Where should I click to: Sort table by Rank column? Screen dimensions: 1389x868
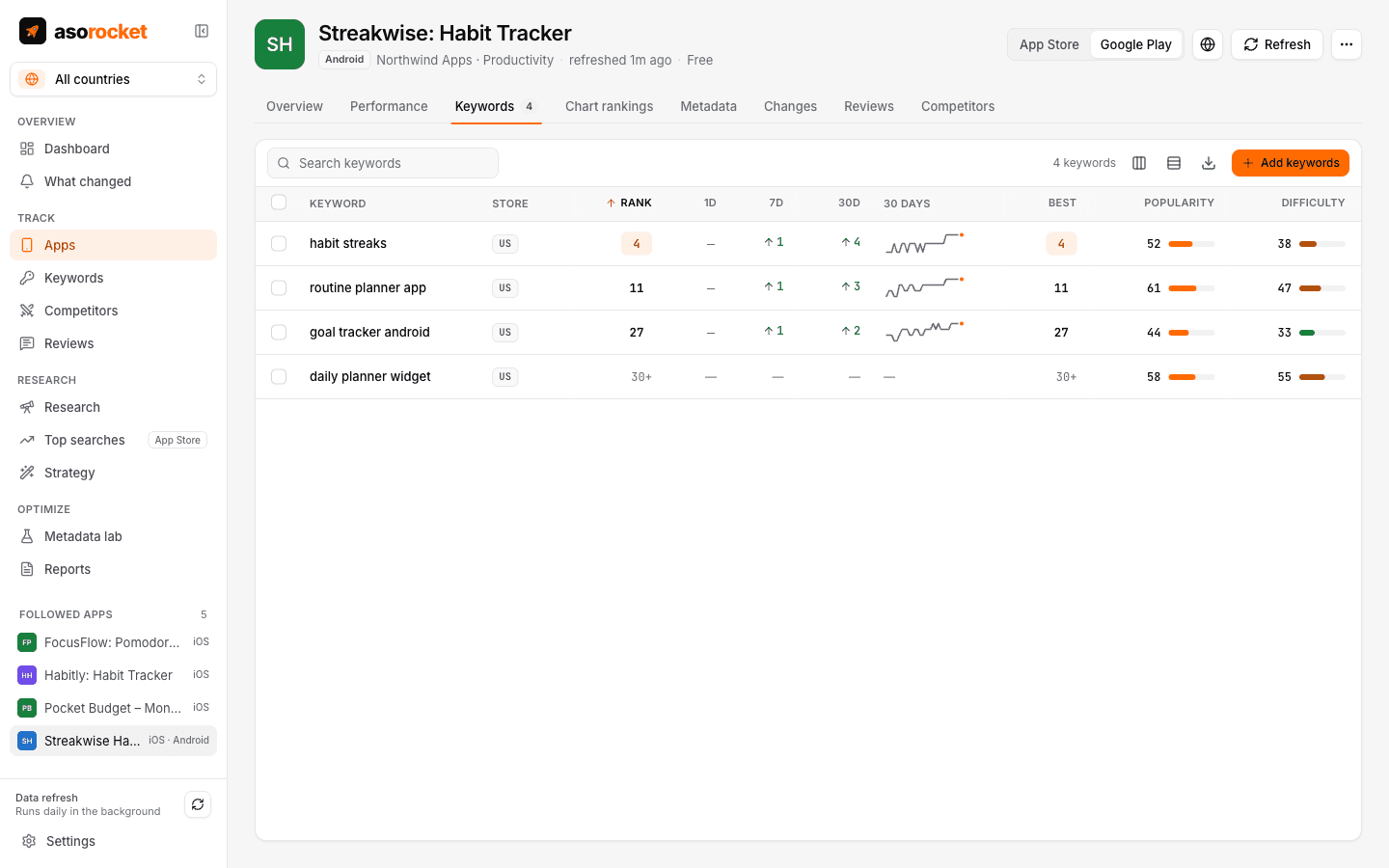pos(629,203)
